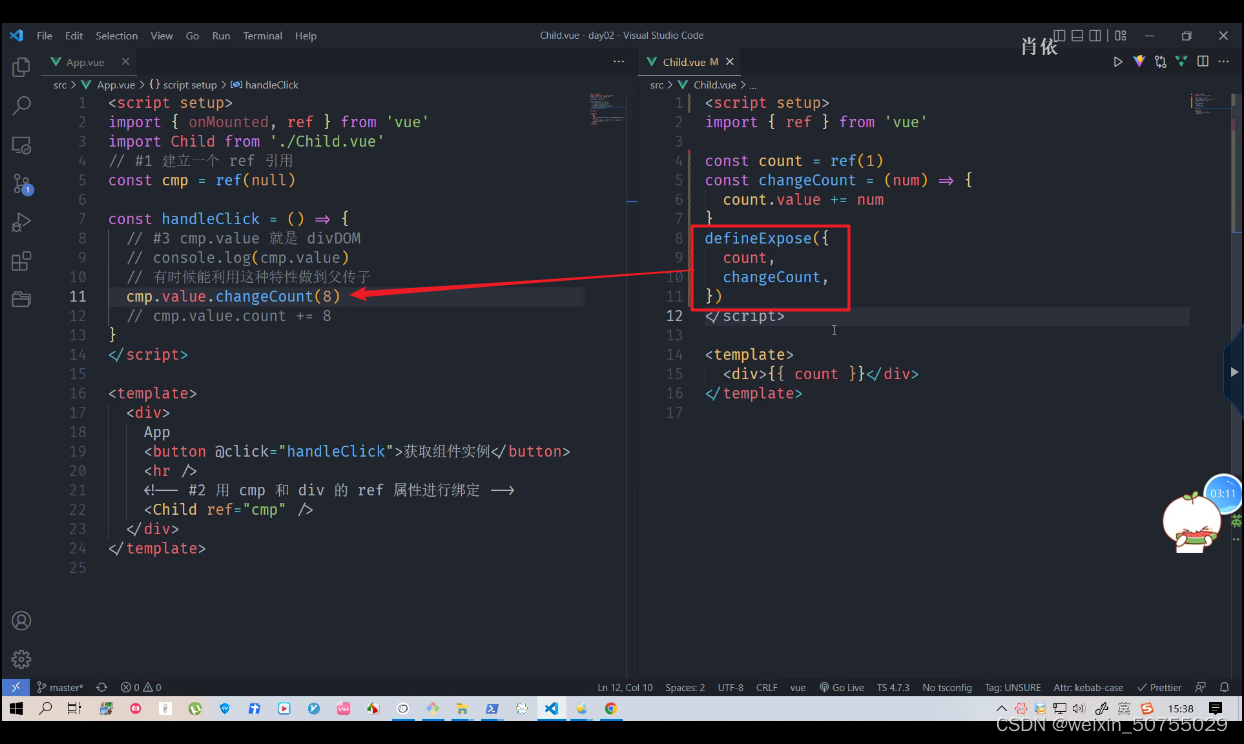Close the Child.vue tab

730,62
